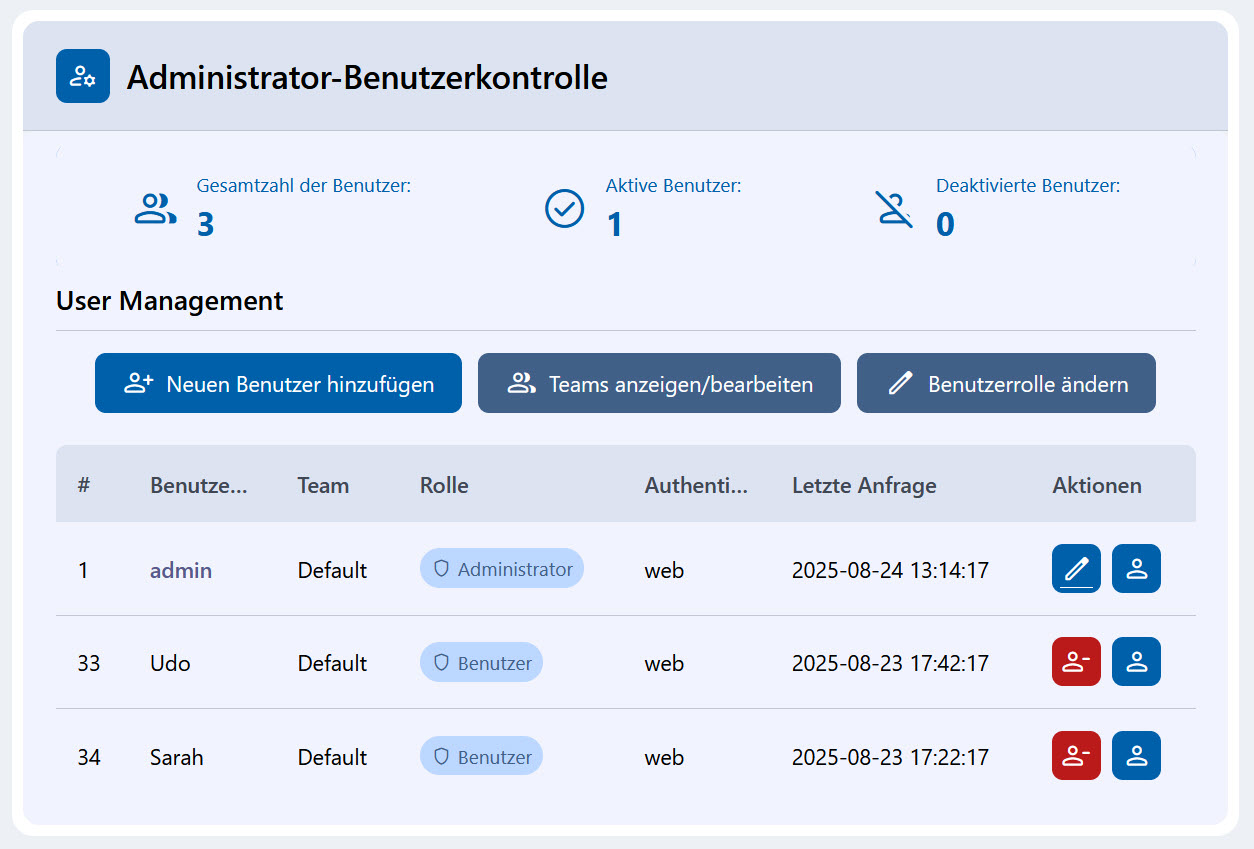This screenshot has height=849, width=1254.
Task: Click the Deaktivierte Benutzer crossed-out user icon
Action: 894,209
